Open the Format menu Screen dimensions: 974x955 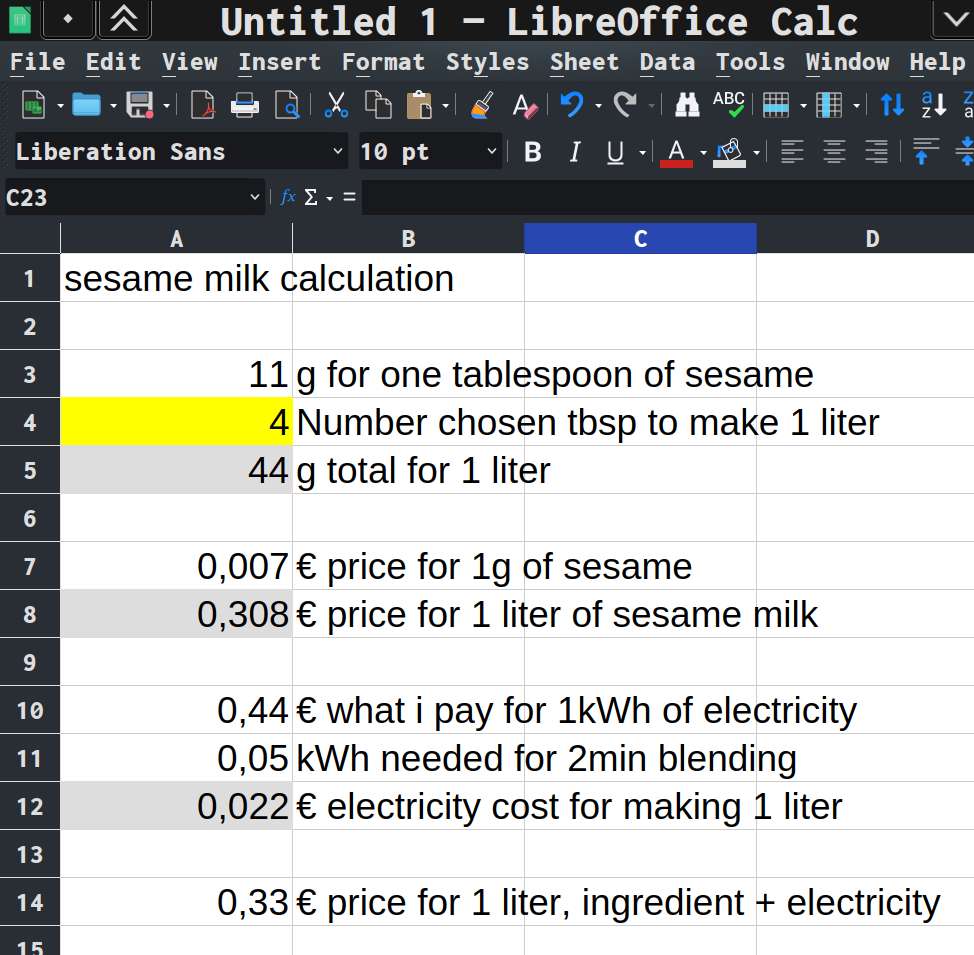click(383, 62)
